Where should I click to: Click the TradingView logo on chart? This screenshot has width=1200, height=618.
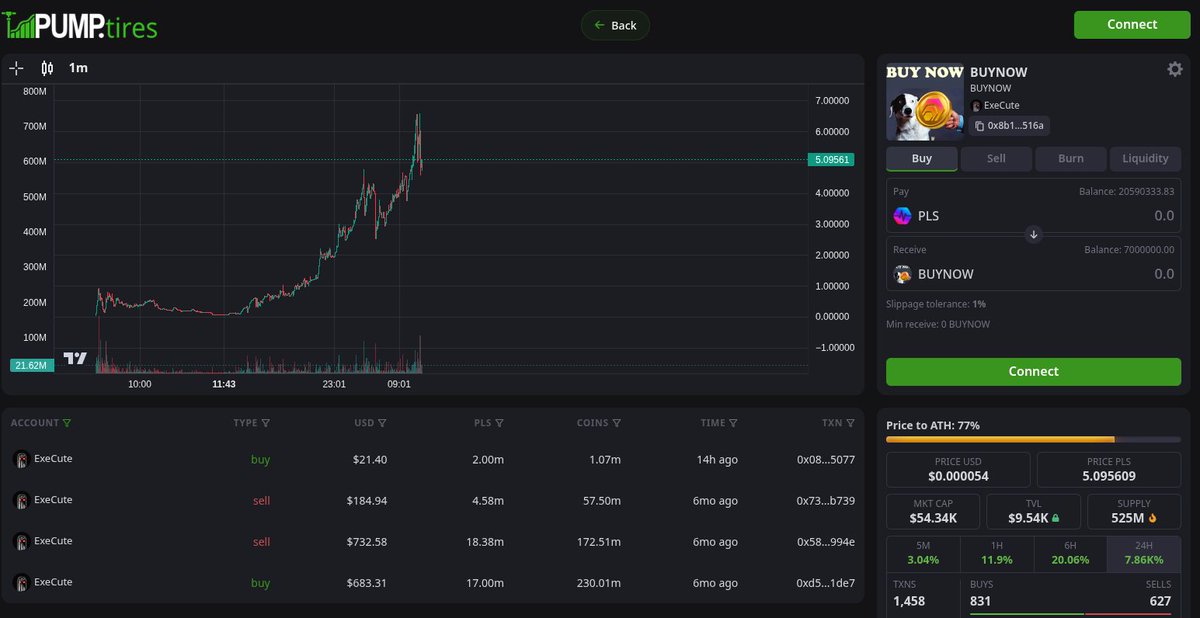[x=75, y=358]
